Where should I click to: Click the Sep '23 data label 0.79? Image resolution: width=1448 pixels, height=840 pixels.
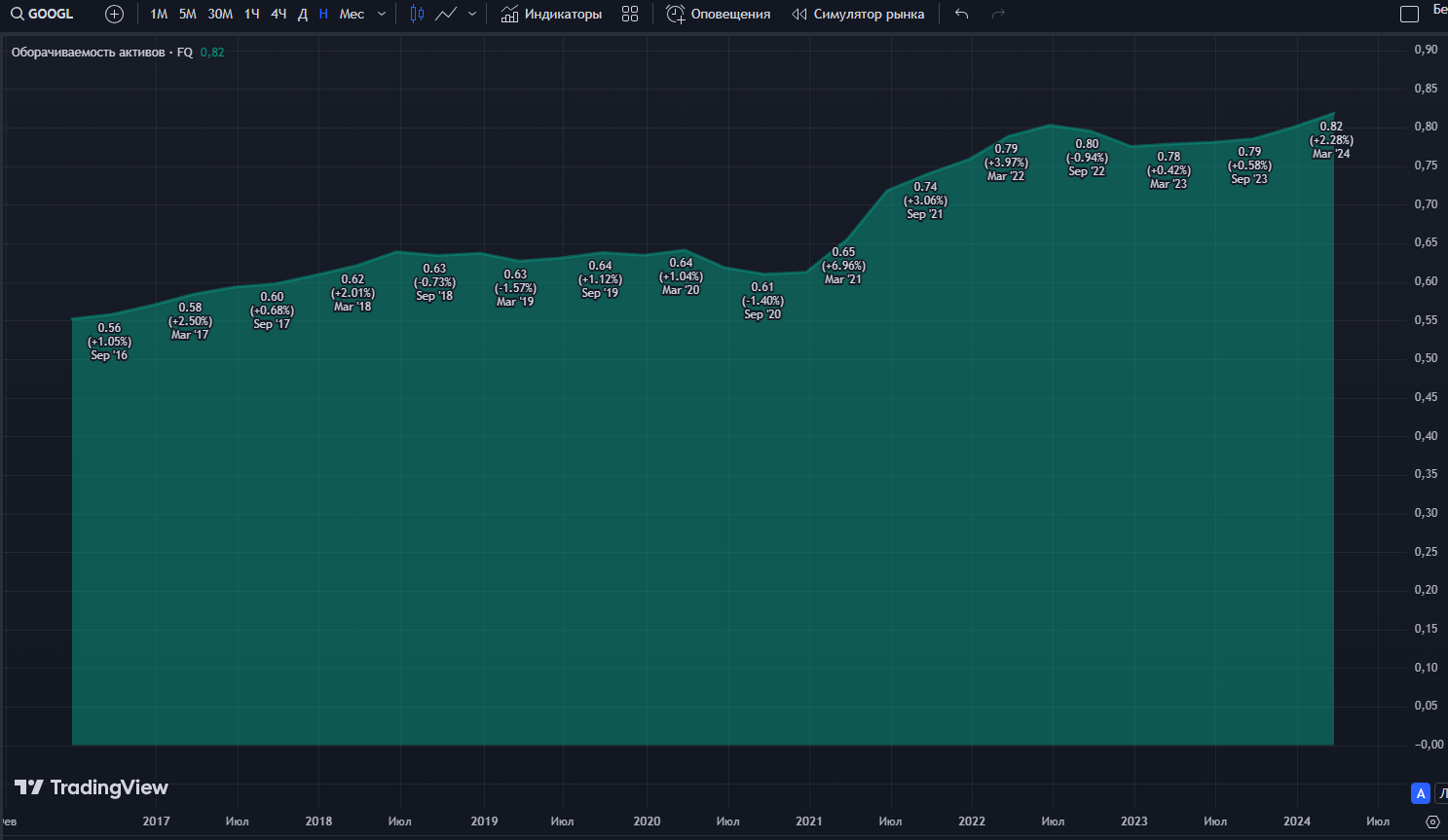pyautogui.click(x=1249, y=165)
